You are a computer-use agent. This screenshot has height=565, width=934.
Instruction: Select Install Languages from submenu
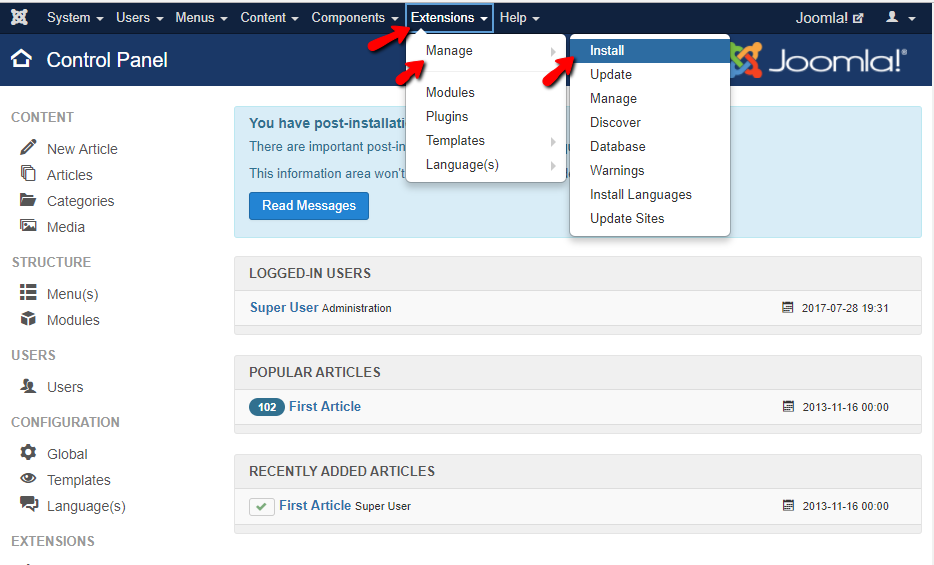pos(640,195)
